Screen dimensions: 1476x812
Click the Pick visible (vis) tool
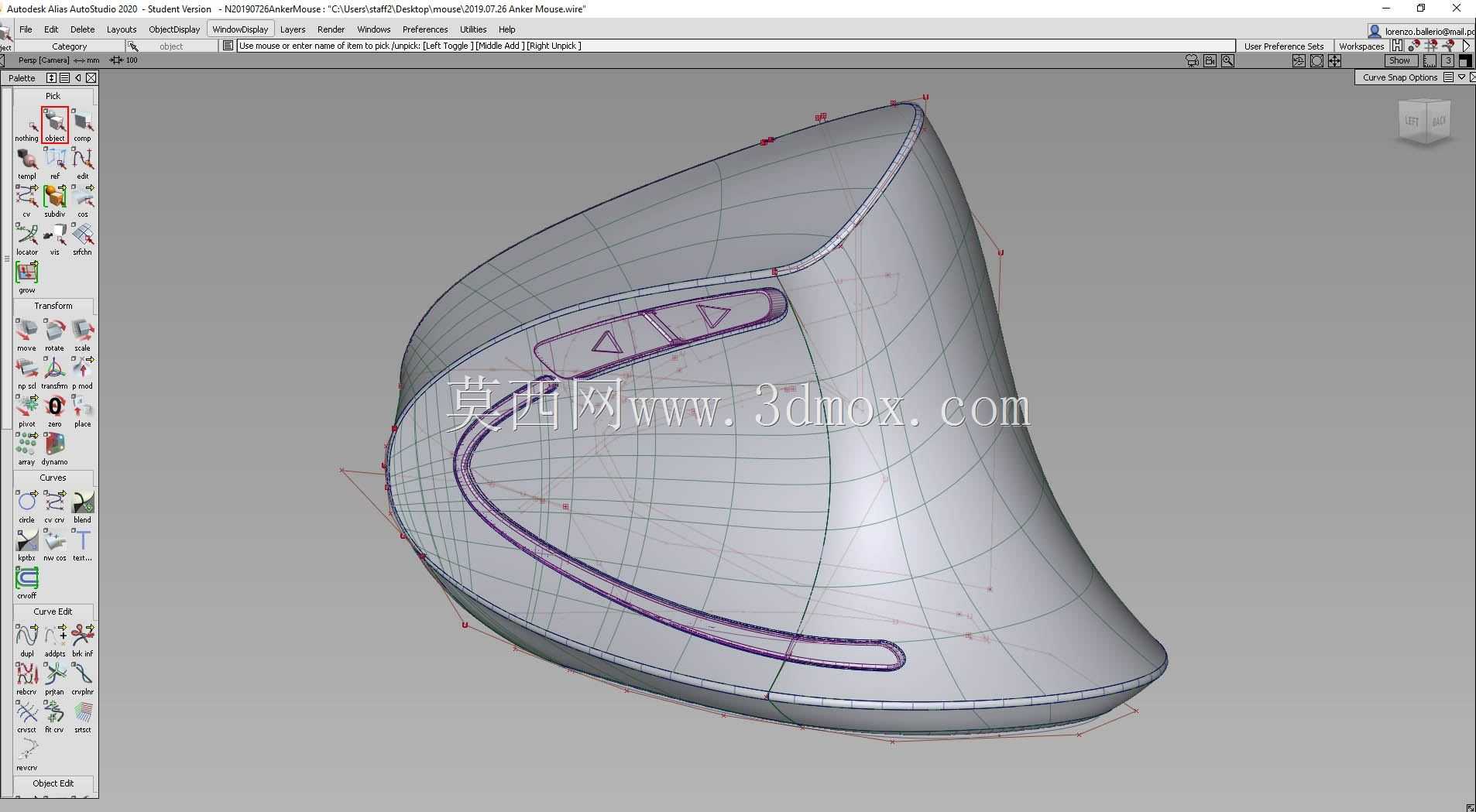[x=54, y=239]
